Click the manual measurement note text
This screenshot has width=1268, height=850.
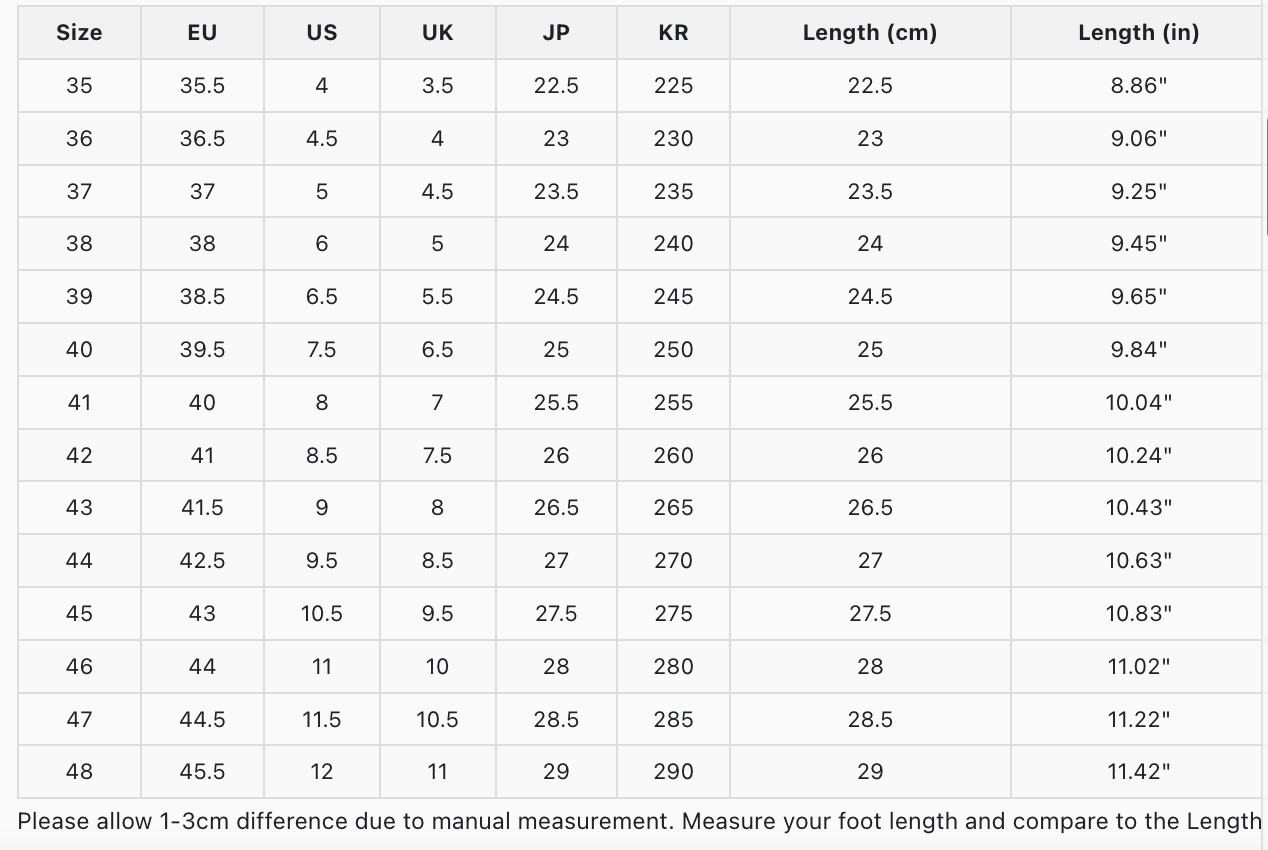[x=640, y=822]
